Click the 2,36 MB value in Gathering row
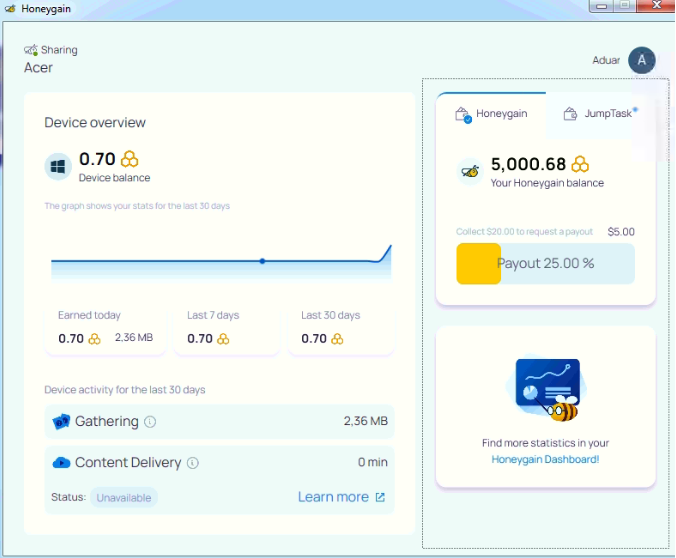Image resolution: width=676 pixels, height=558 pixels. [x=366, y=421]
